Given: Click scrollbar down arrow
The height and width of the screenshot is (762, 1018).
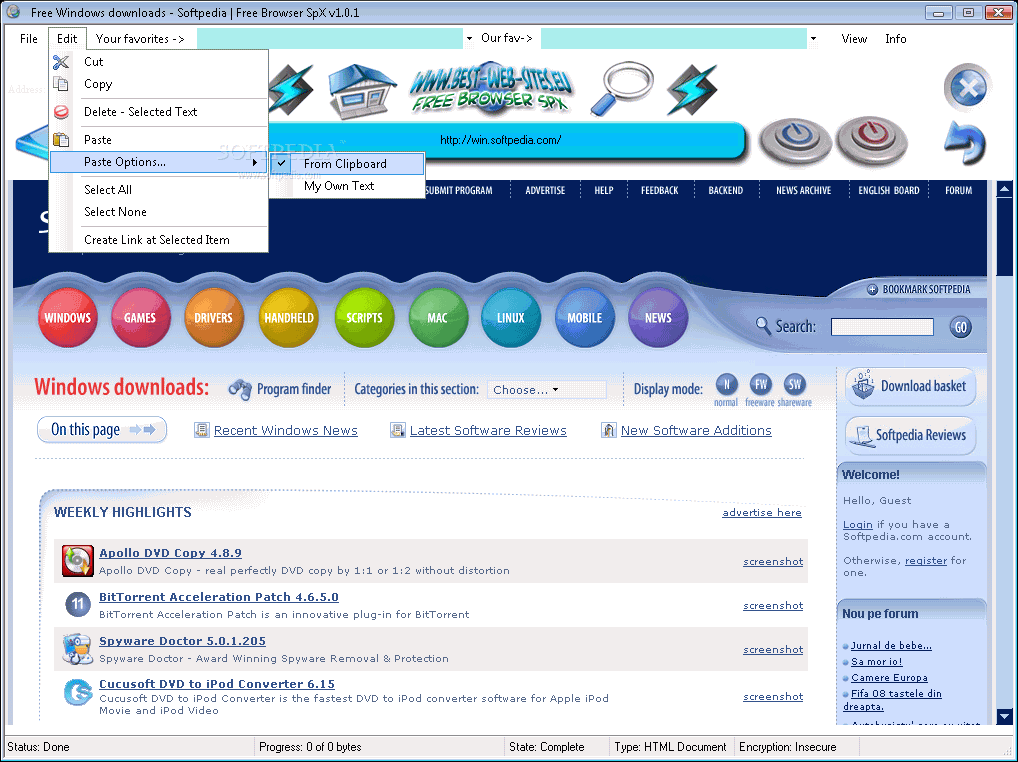Looking at the screenshot, I should [1004, 717].
